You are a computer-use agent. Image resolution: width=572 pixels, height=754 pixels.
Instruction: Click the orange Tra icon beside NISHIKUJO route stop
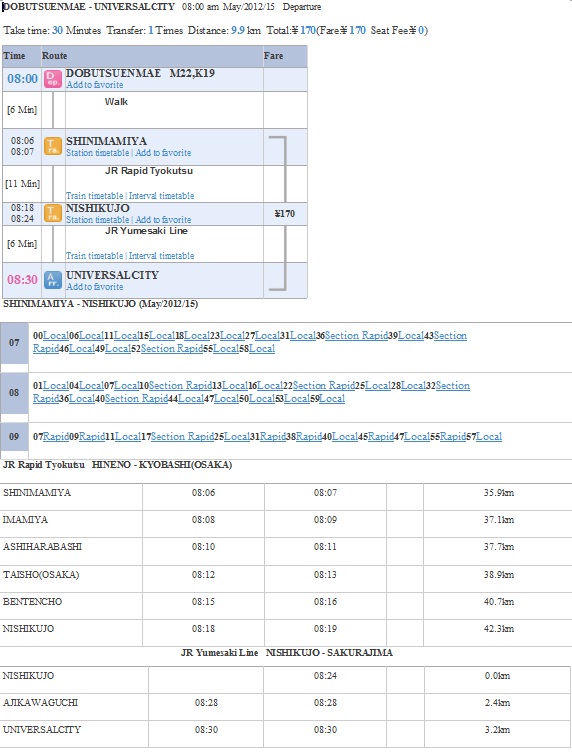pyautogui.click(x=52, y=213)
